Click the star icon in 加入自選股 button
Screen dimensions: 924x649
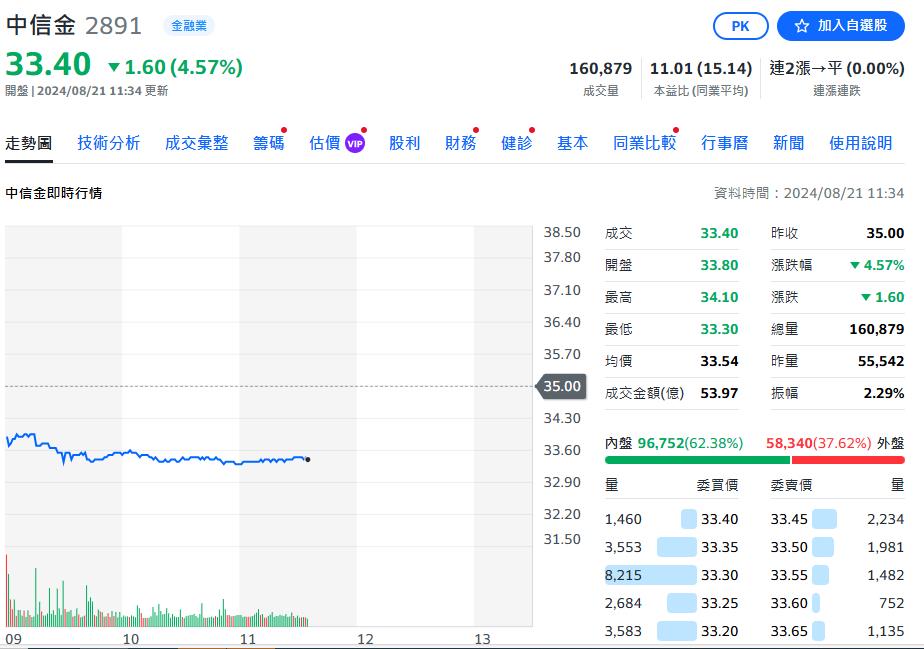point(801,26)
